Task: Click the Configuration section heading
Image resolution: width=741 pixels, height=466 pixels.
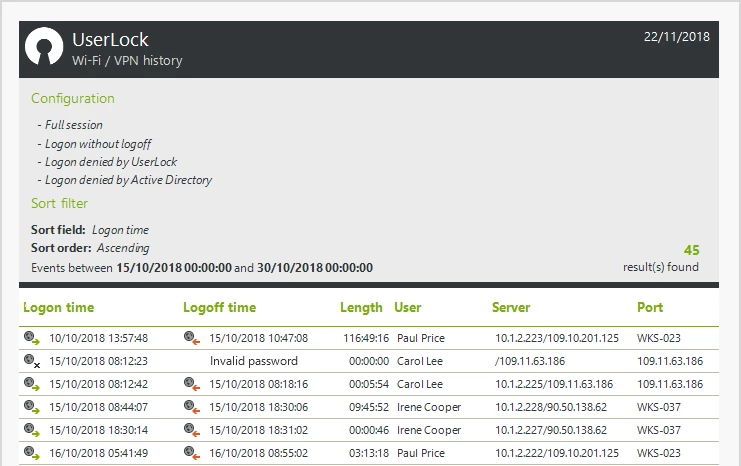Action: (72, 99)
